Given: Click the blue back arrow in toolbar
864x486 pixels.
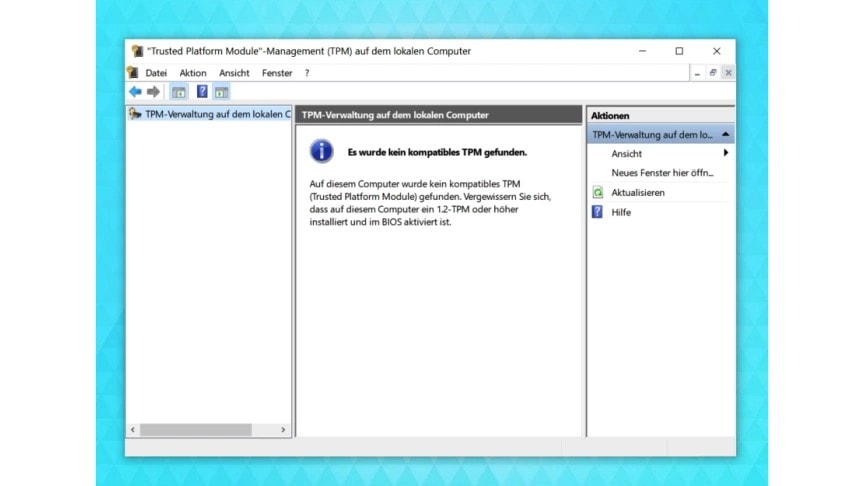Looking at the screenshot, I should [135, 92].
